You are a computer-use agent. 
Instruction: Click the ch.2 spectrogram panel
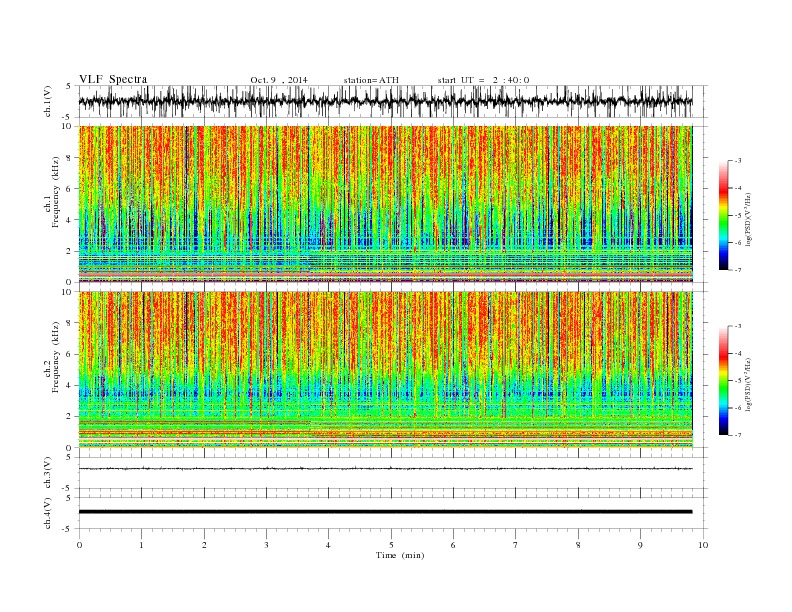[385, 369]
